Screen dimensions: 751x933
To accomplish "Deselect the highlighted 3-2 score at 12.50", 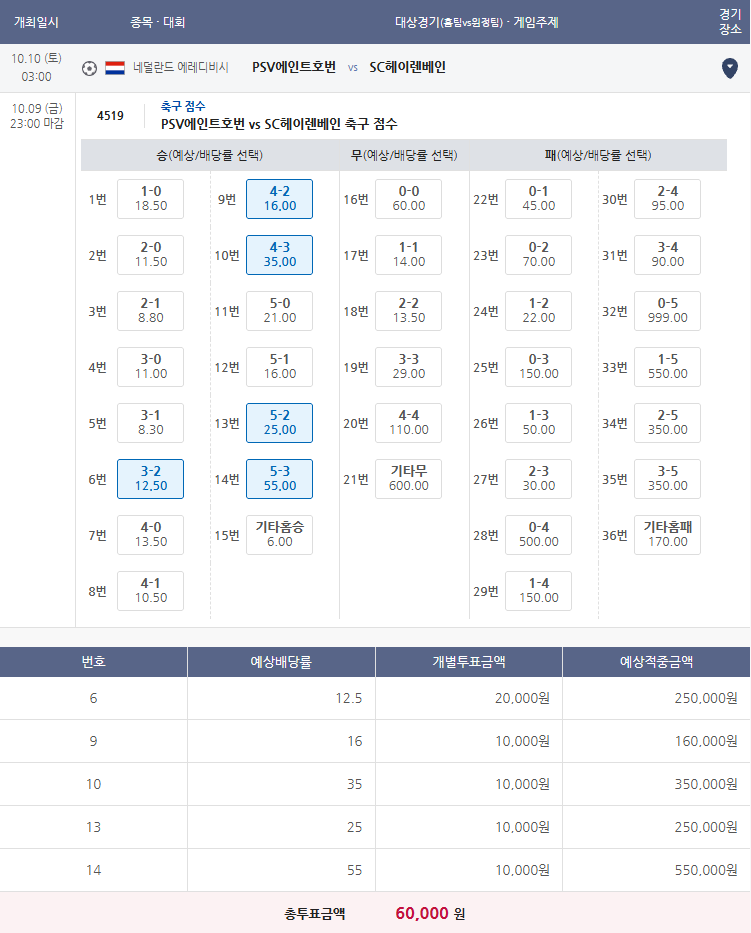I will [x=151, y=478].
